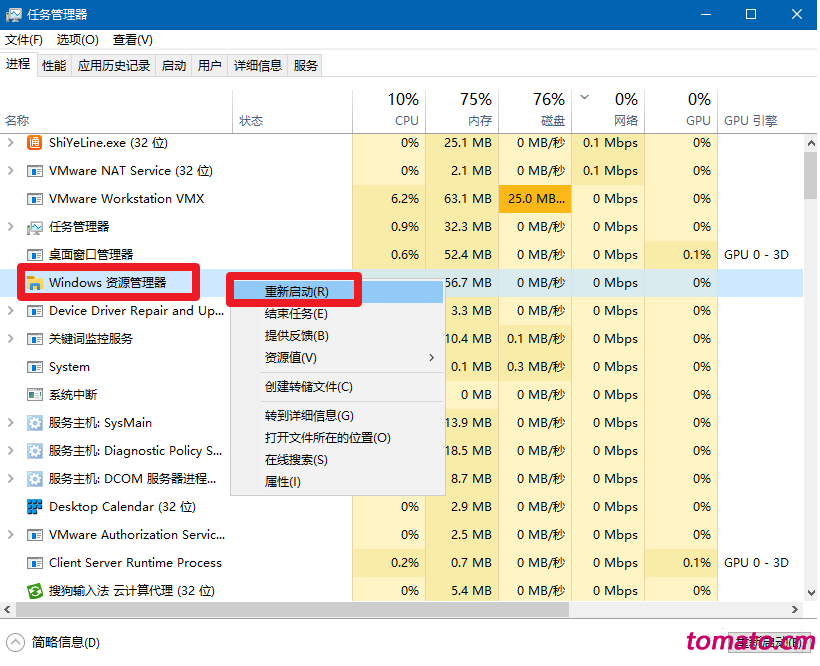Choose 在线搜索(S) menu entry
The image size is (820, 666).
(x=338, y=460)
